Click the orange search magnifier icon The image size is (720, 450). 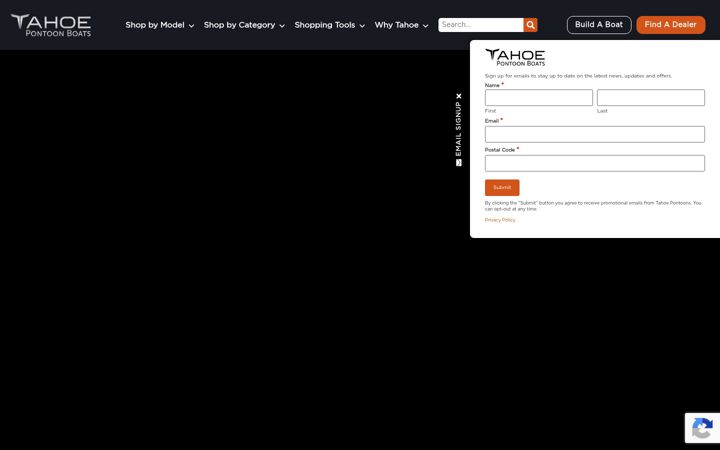coord(530,25)
